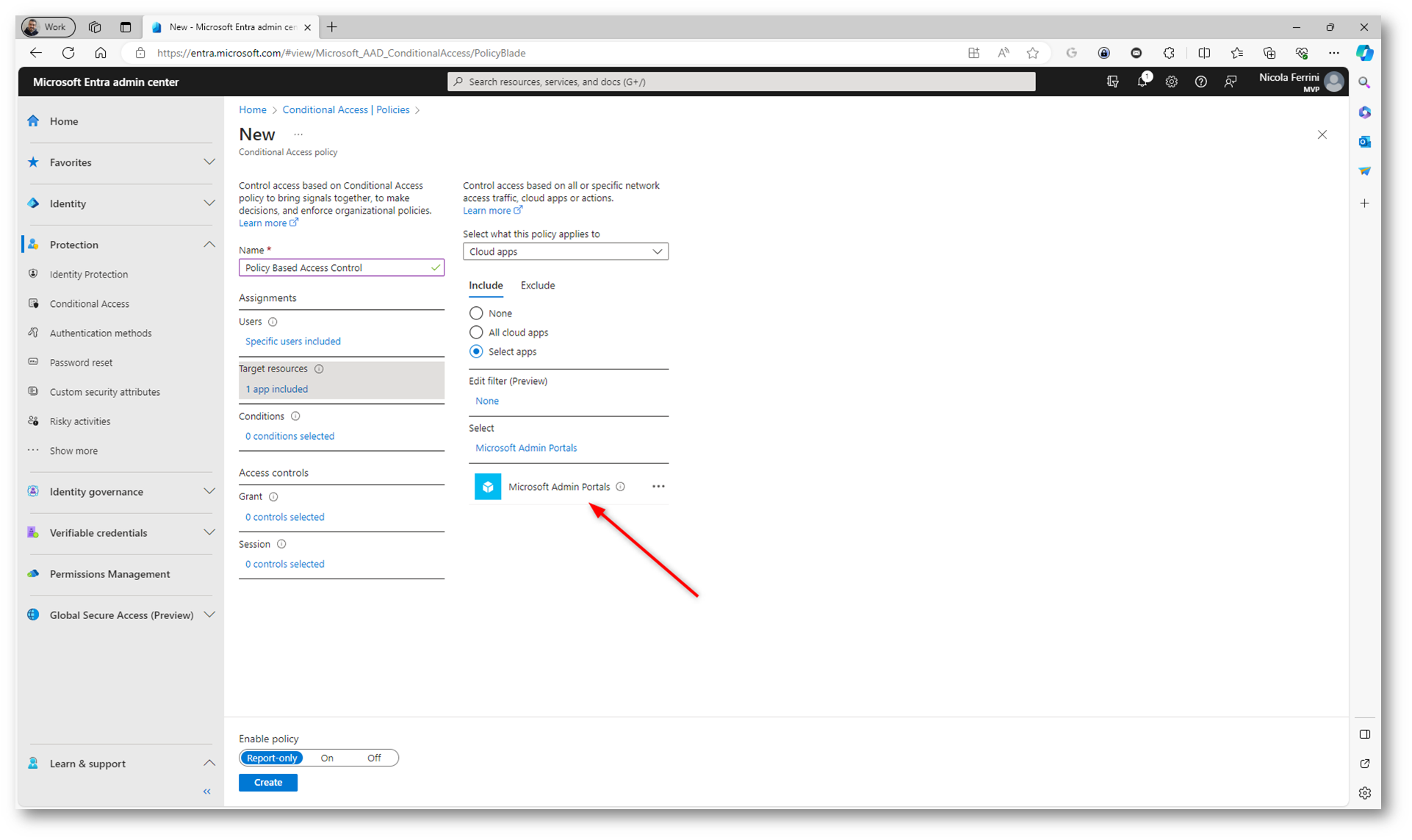This screenshot has height=840, width=1412.
Task: Open the Cloud apps dropdown
Action: 566,252
